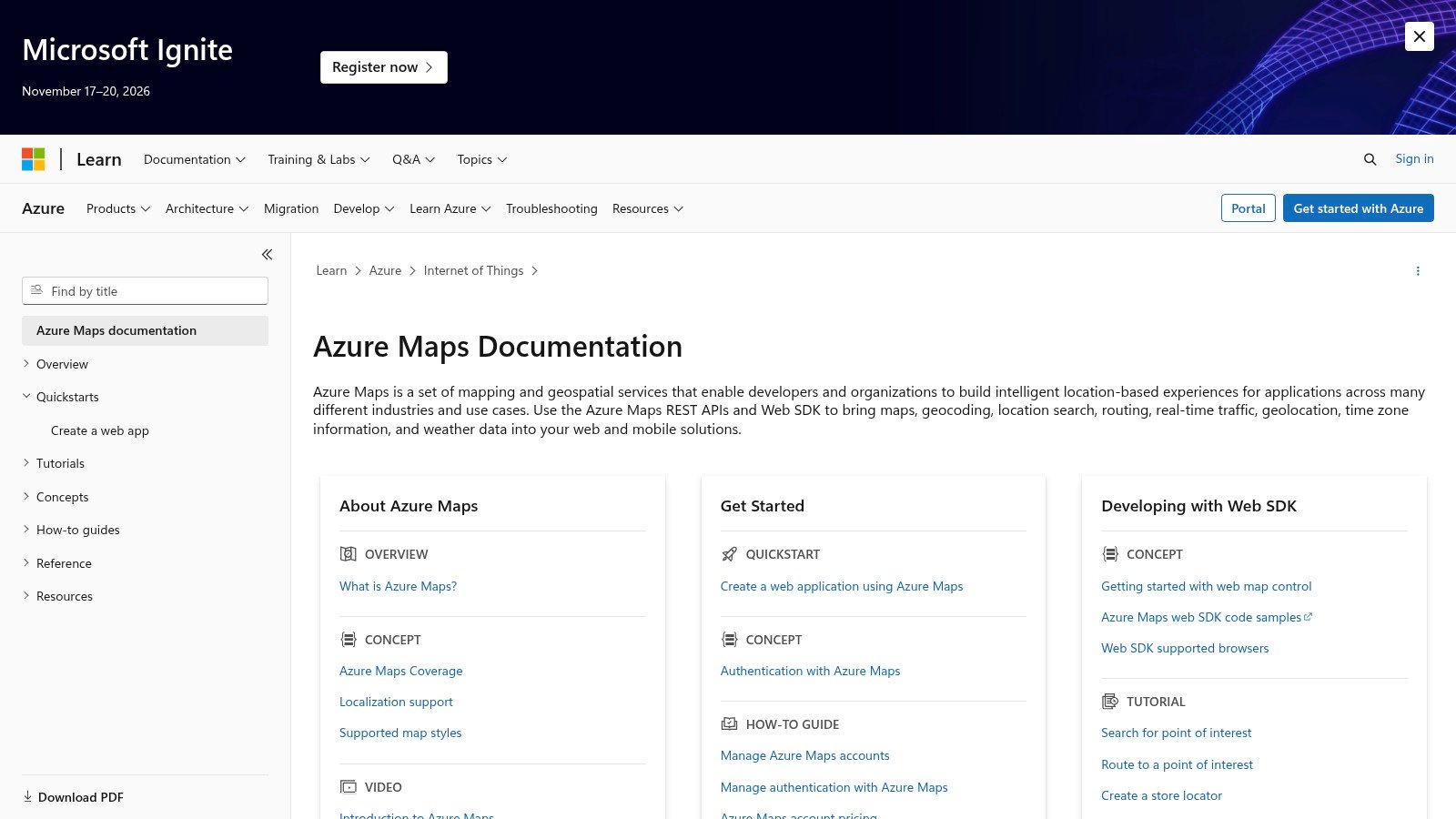Click Internet of Things breadcrumb
The image size is (1456, 819).
coord(473,270)
